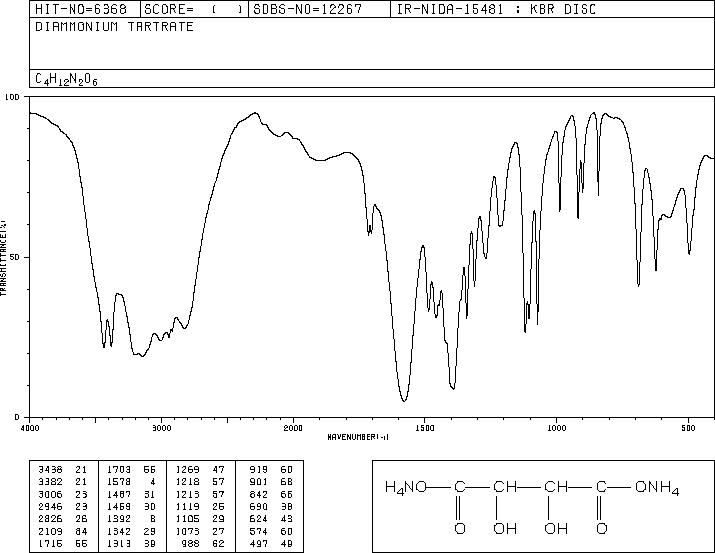Click peak 901 in the last column

pos(259,481)
